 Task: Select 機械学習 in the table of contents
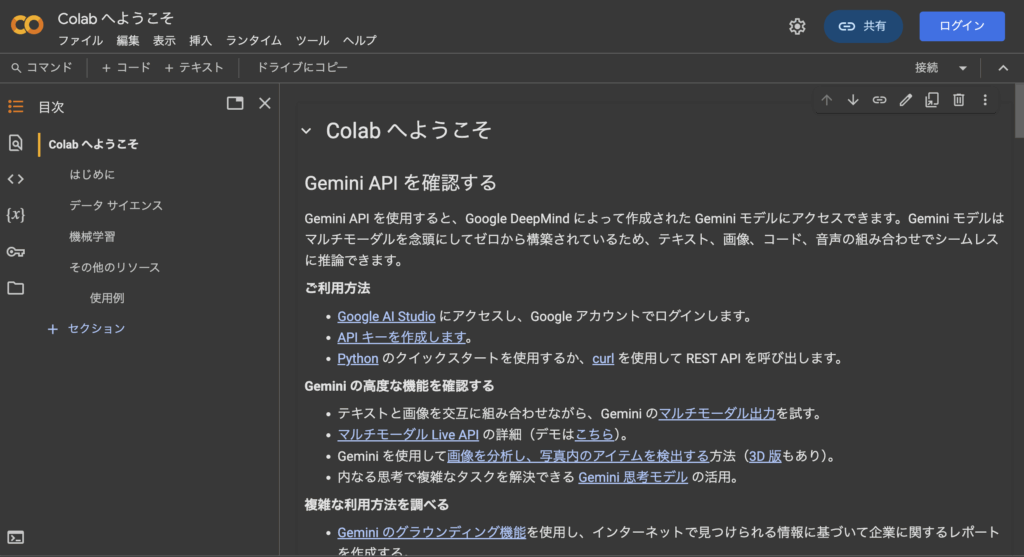click(x=92, y=237)
